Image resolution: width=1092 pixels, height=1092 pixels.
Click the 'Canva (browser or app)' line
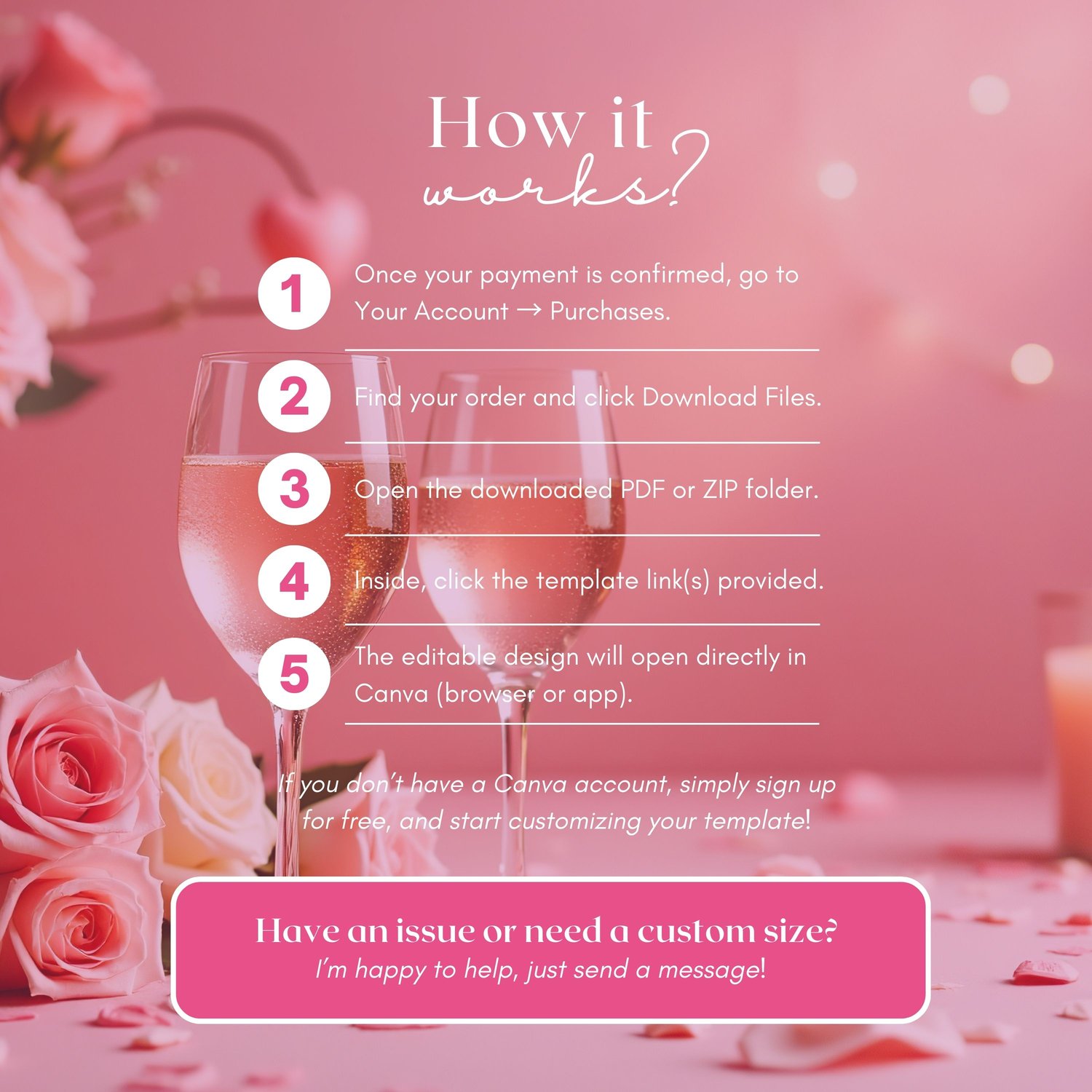click(493, 694)
